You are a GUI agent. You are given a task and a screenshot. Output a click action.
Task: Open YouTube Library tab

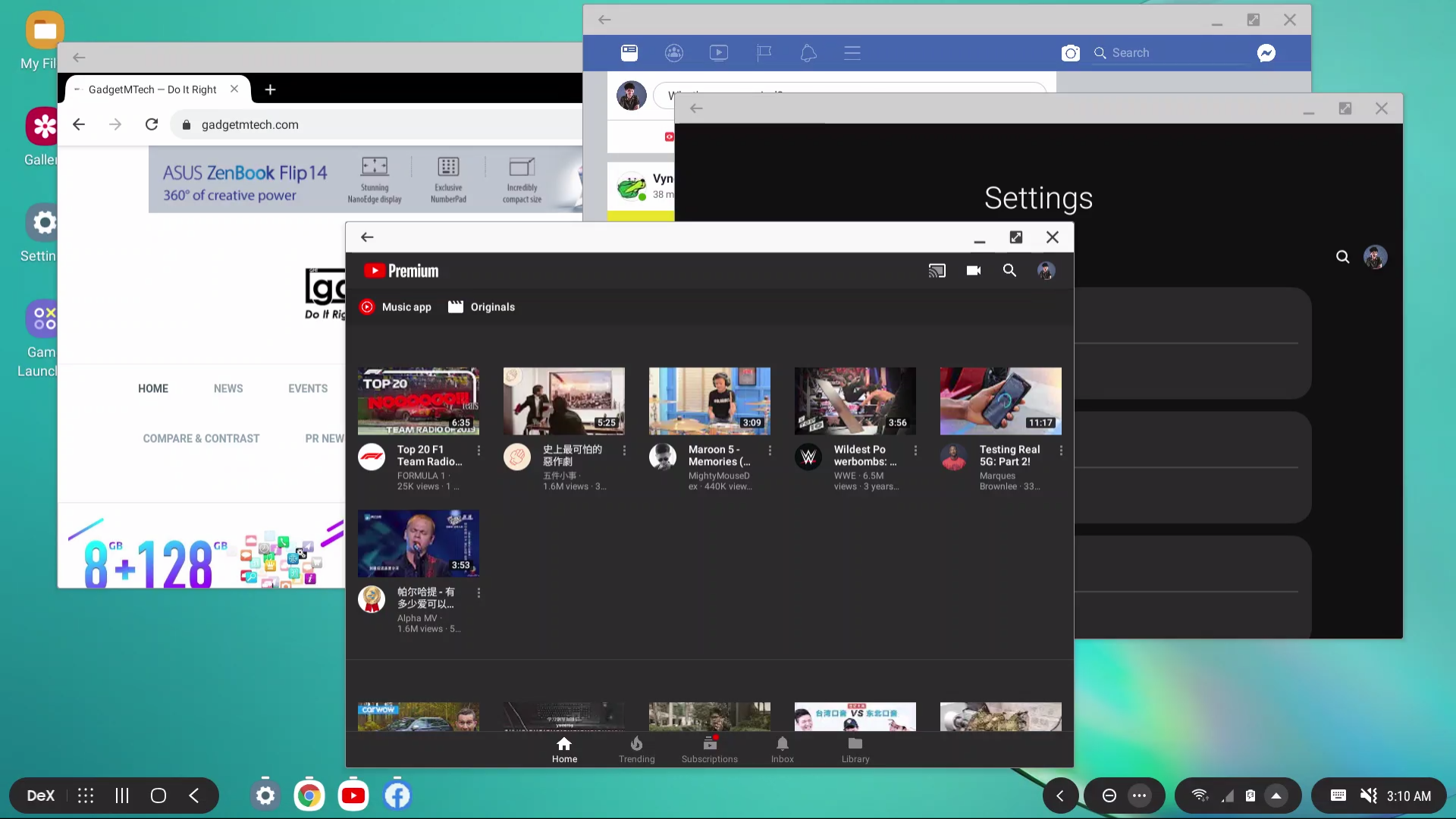[x=855, y=750]
